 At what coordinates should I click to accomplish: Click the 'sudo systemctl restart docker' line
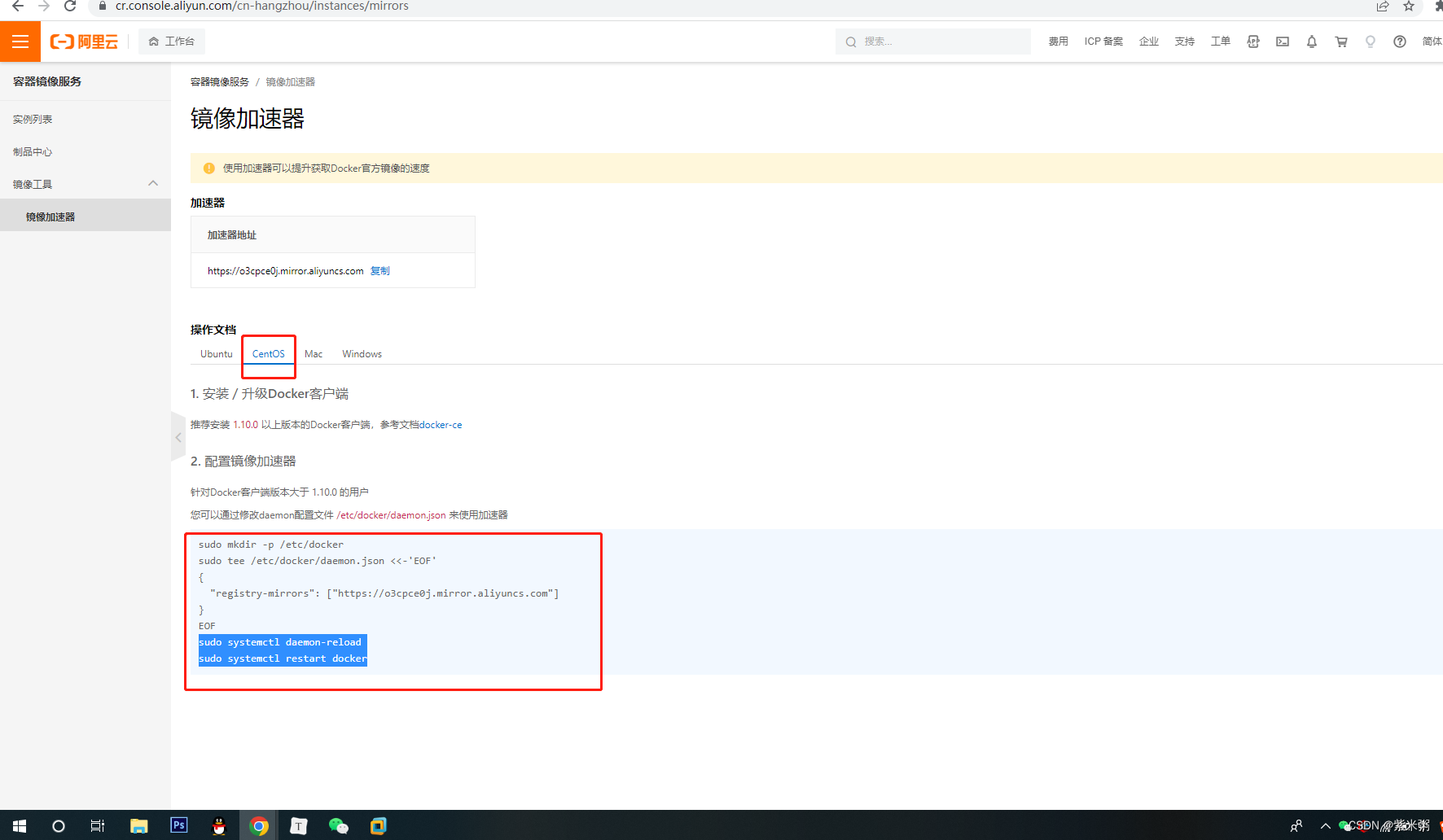coord(283,658)
